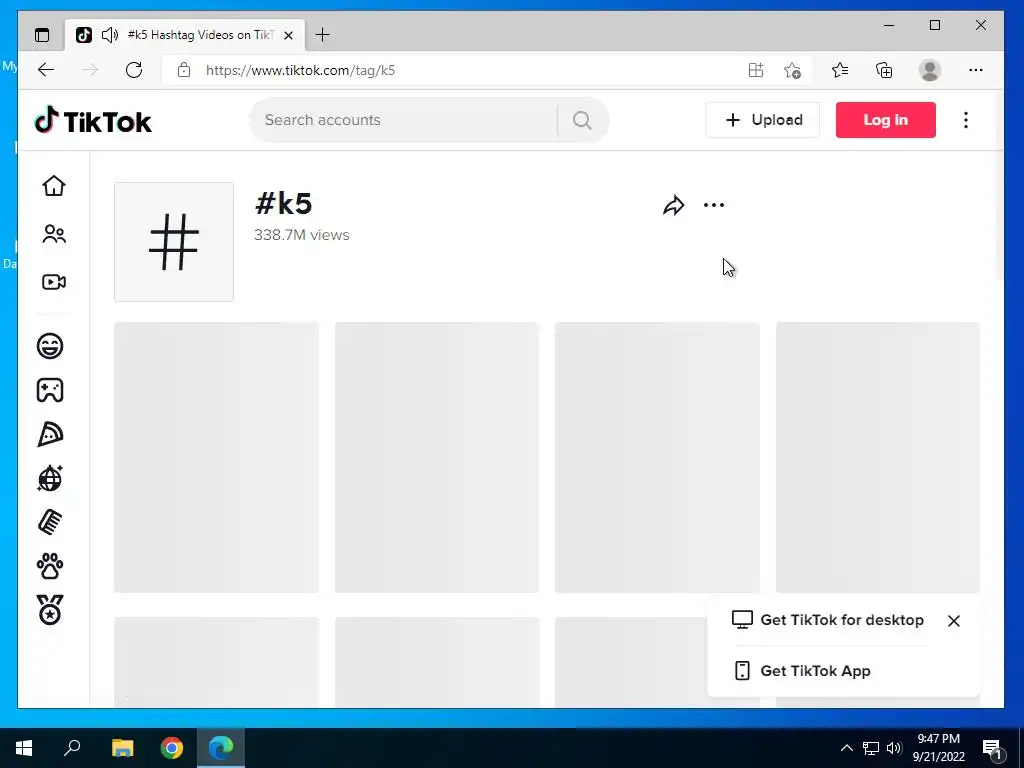Select Dance disco ball category icon
This screenshot has height=768, width=1024.
(x=50, y=478)
